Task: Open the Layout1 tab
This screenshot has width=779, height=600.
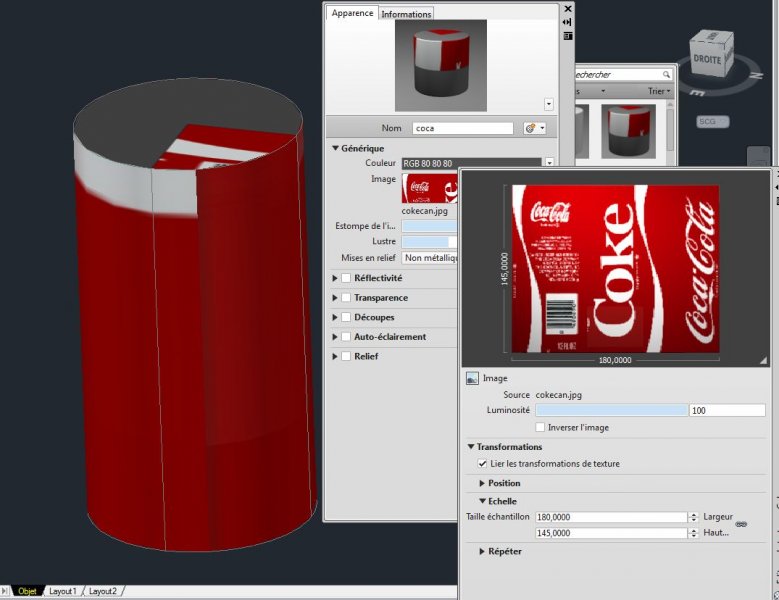Action: (63, 591)
